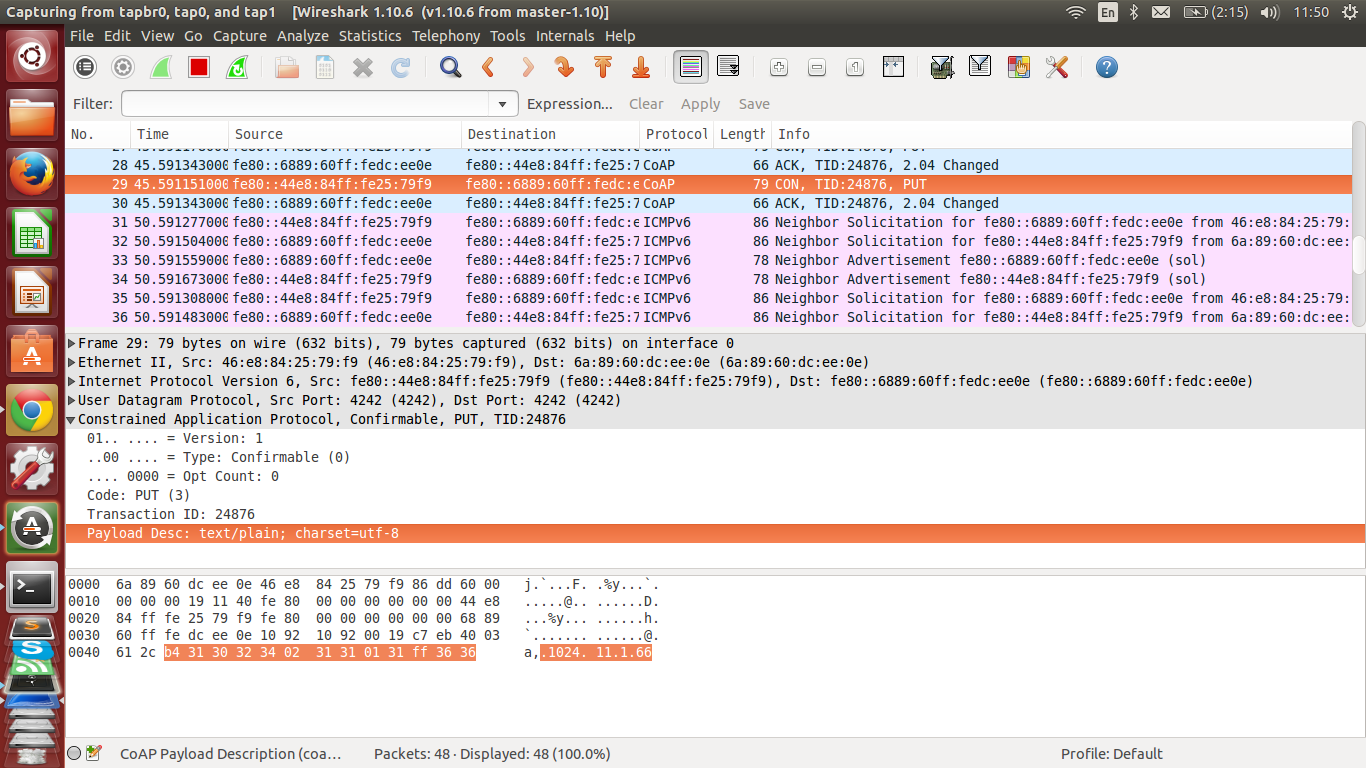Open capture options from the toolbar

click(x=123, y=67)
